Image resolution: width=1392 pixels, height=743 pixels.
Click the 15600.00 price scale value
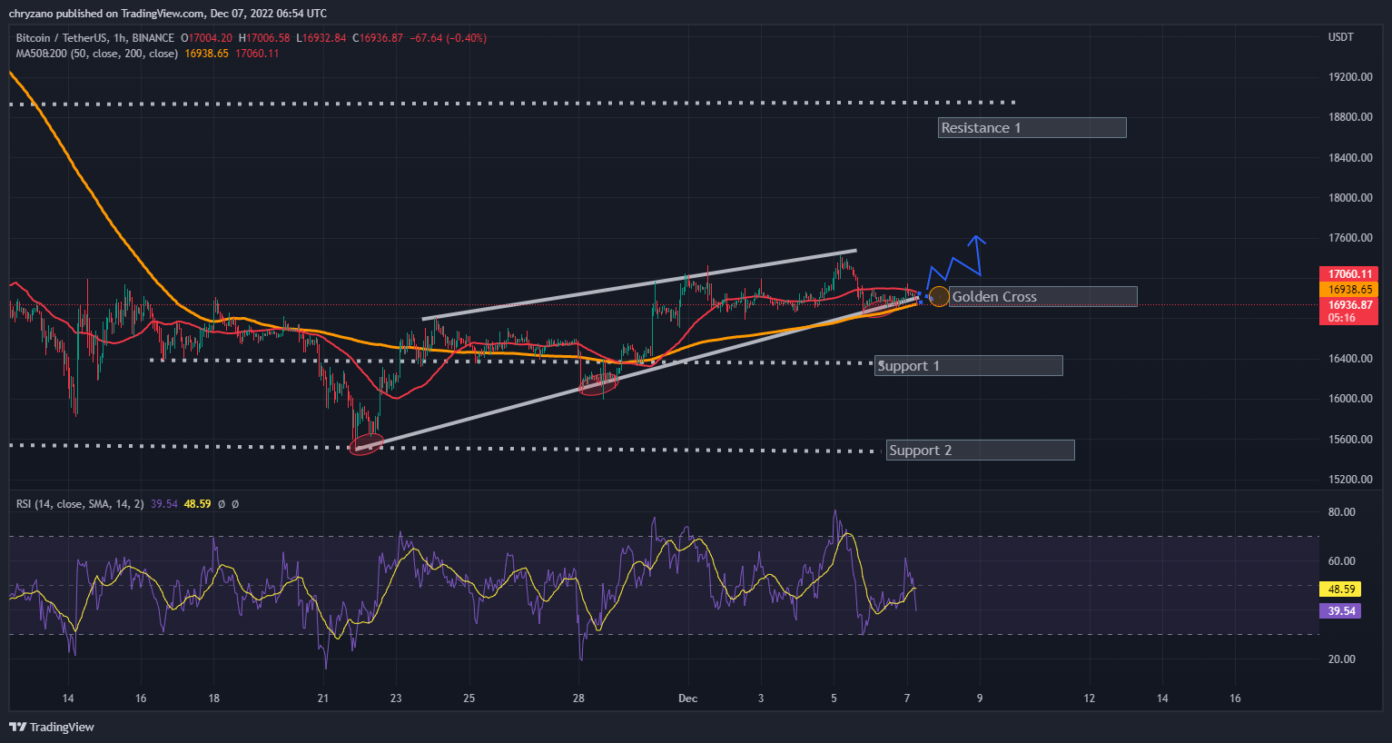(x=1349, y=439)
